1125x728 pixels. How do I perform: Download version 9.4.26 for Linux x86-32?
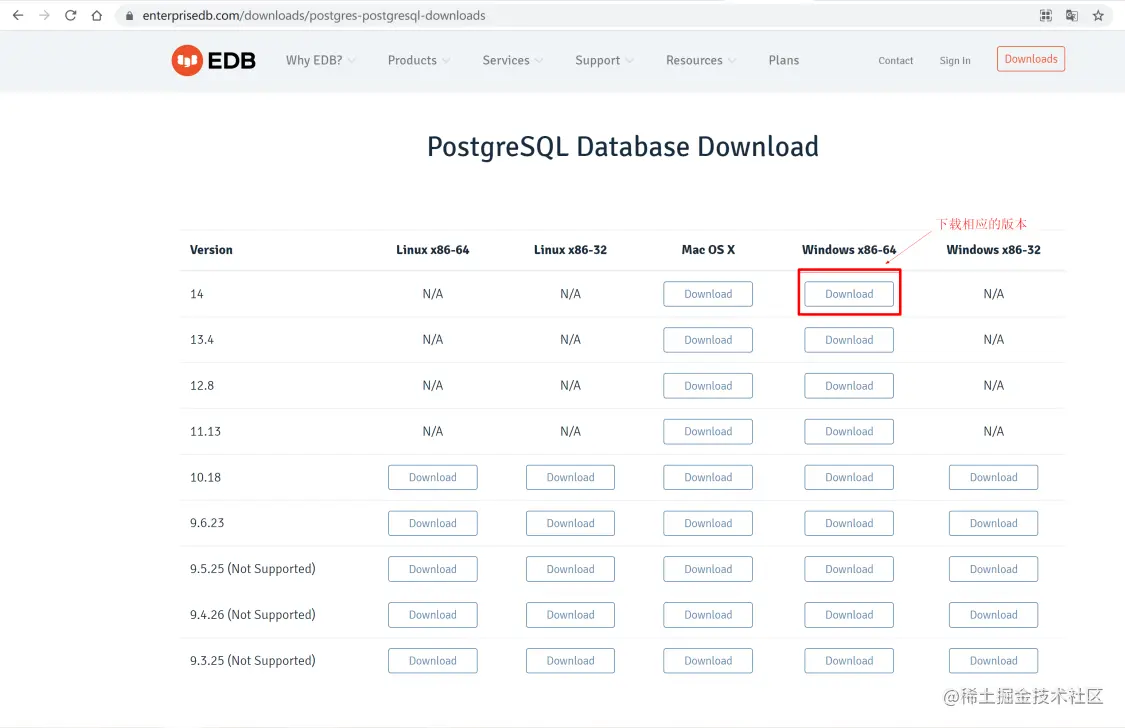(570, 615)
